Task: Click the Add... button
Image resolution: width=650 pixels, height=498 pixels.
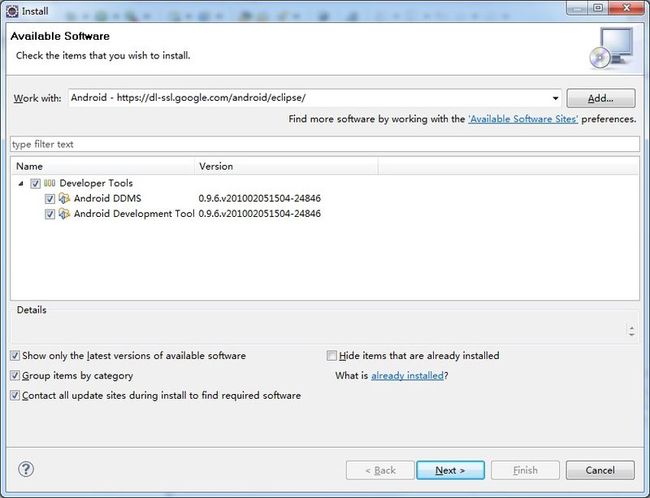Action: [601, 98]
